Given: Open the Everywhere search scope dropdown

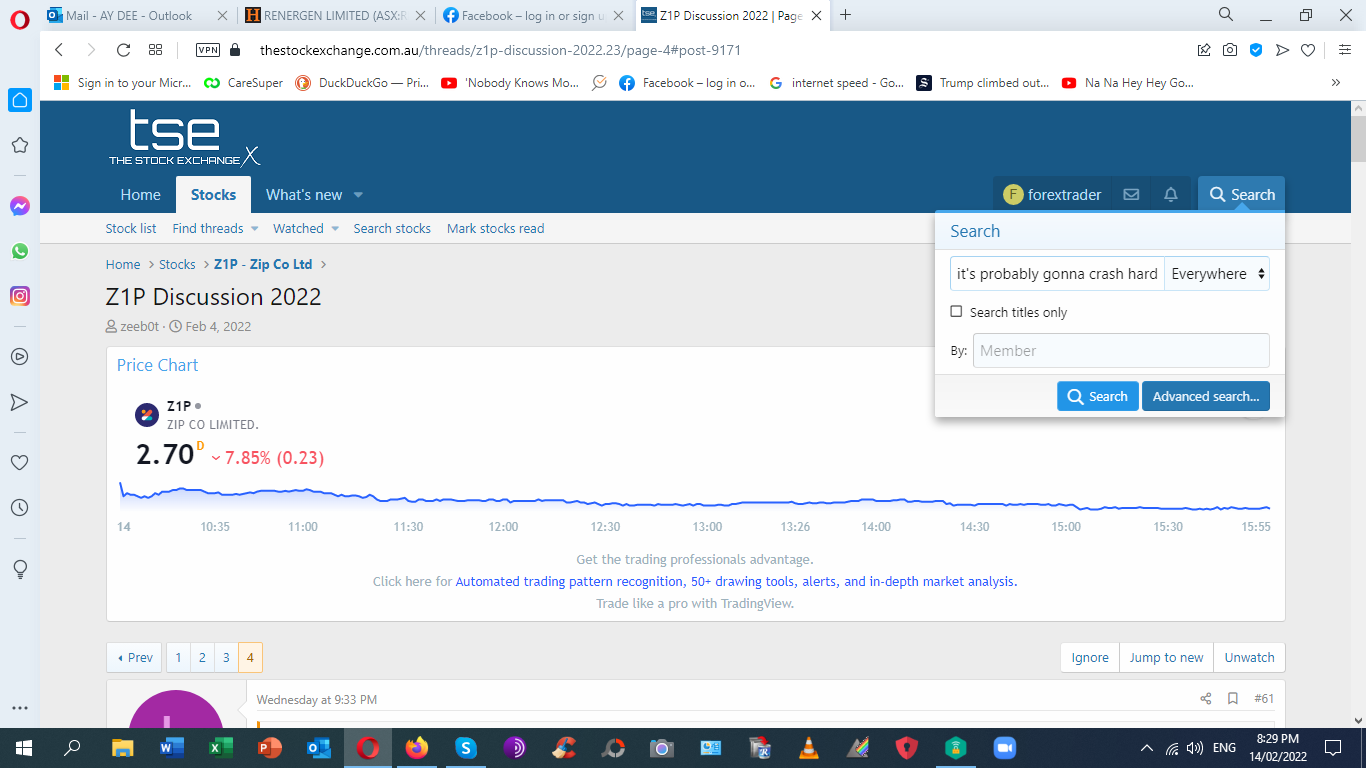Looking at the screenshot, I should click(x=1217, y=274).
